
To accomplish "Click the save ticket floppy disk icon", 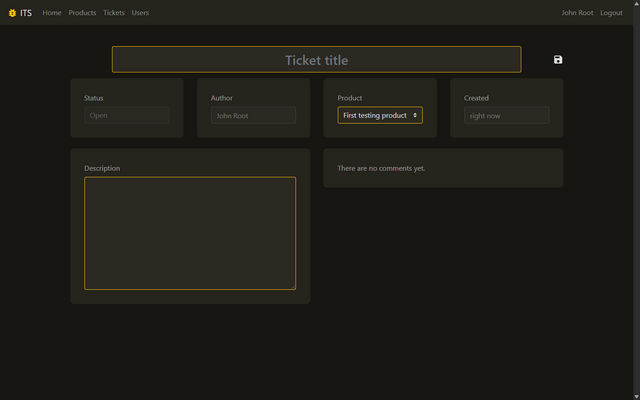I will click(558, 60).
